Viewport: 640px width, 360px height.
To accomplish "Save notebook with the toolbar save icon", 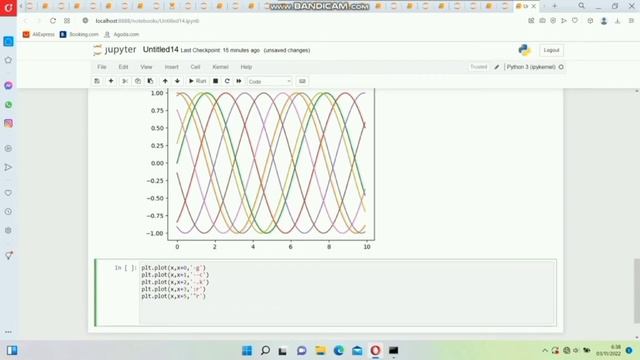I will [97, 81].
